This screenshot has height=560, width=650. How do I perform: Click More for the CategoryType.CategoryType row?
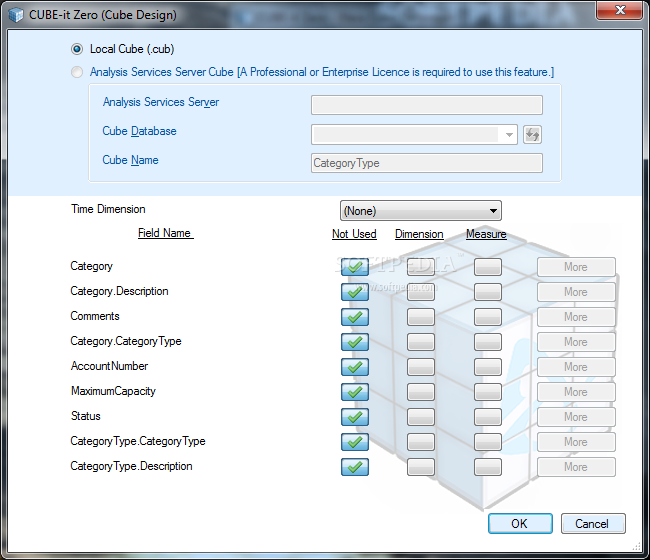576,442
